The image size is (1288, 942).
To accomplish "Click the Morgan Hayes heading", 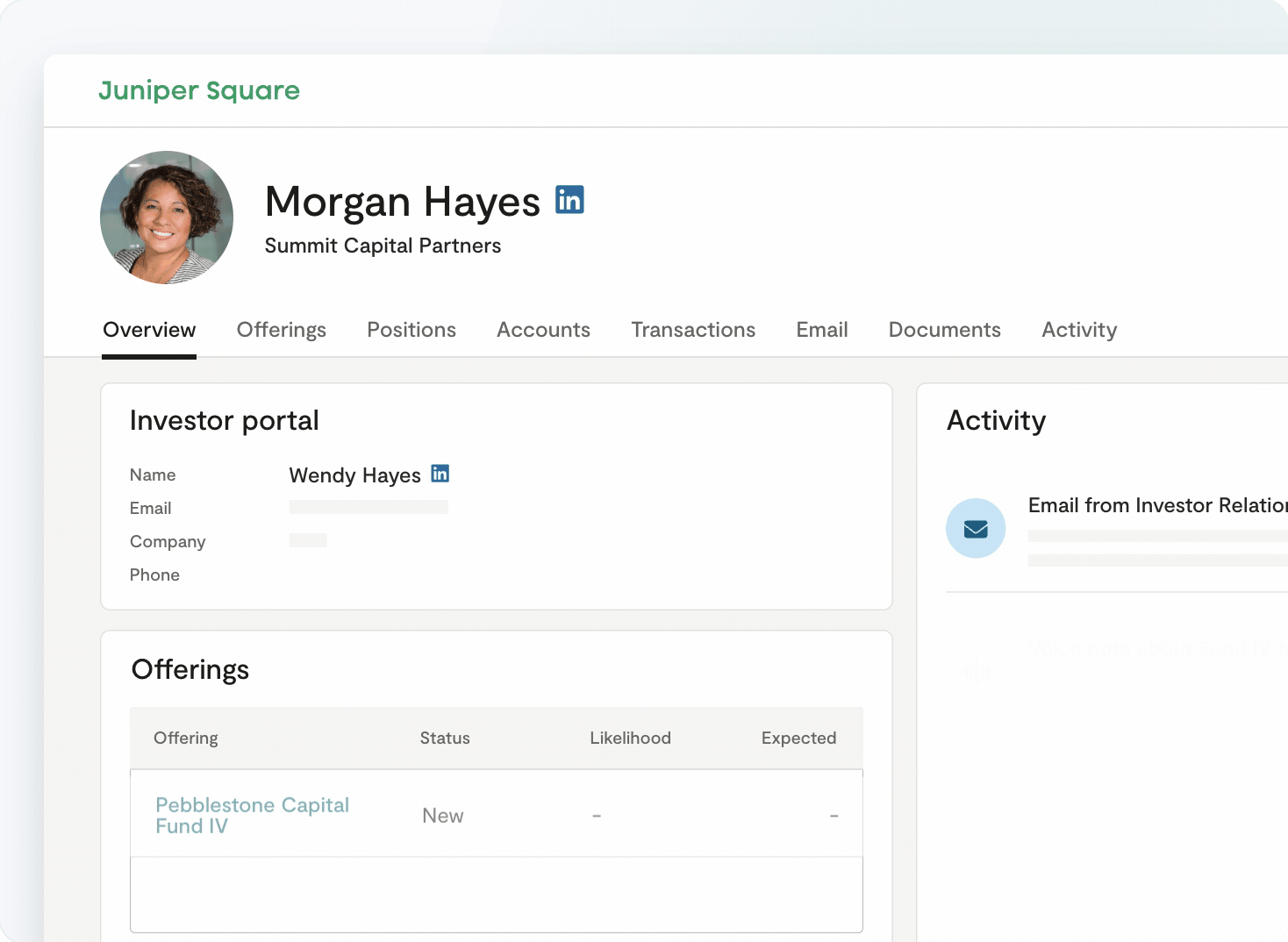I will [x=403, y=202].
